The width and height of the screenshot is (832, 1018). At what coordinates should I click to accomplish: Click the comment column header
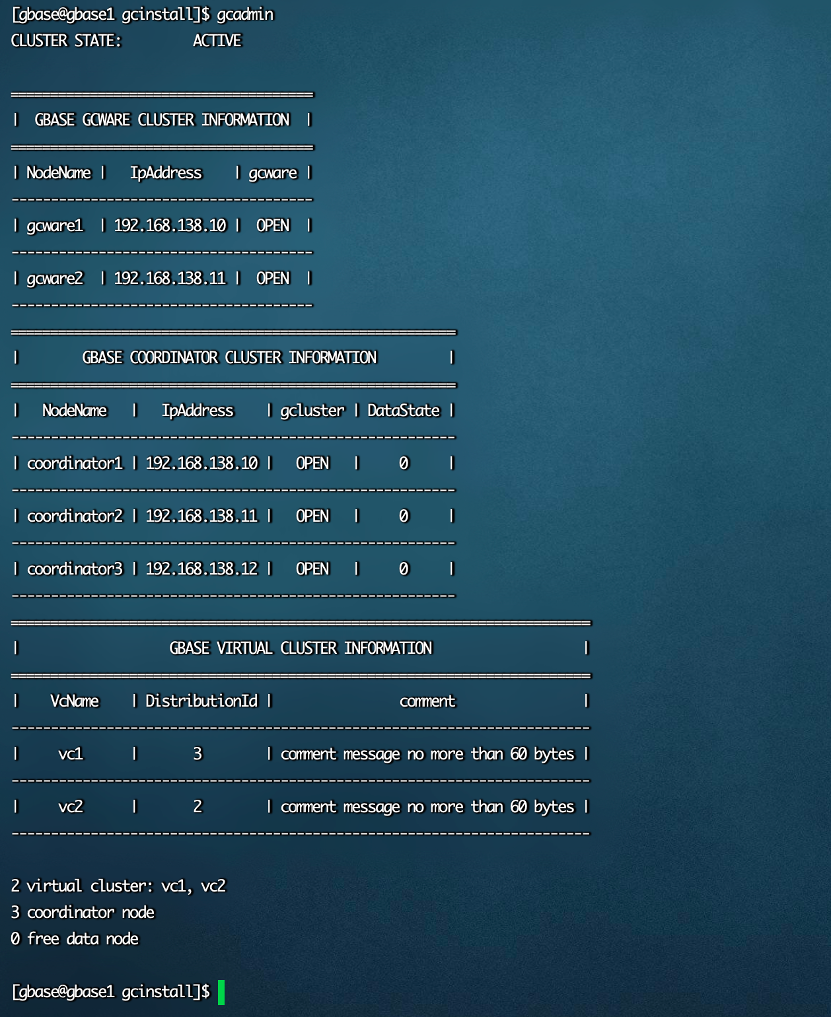(428, 702)
